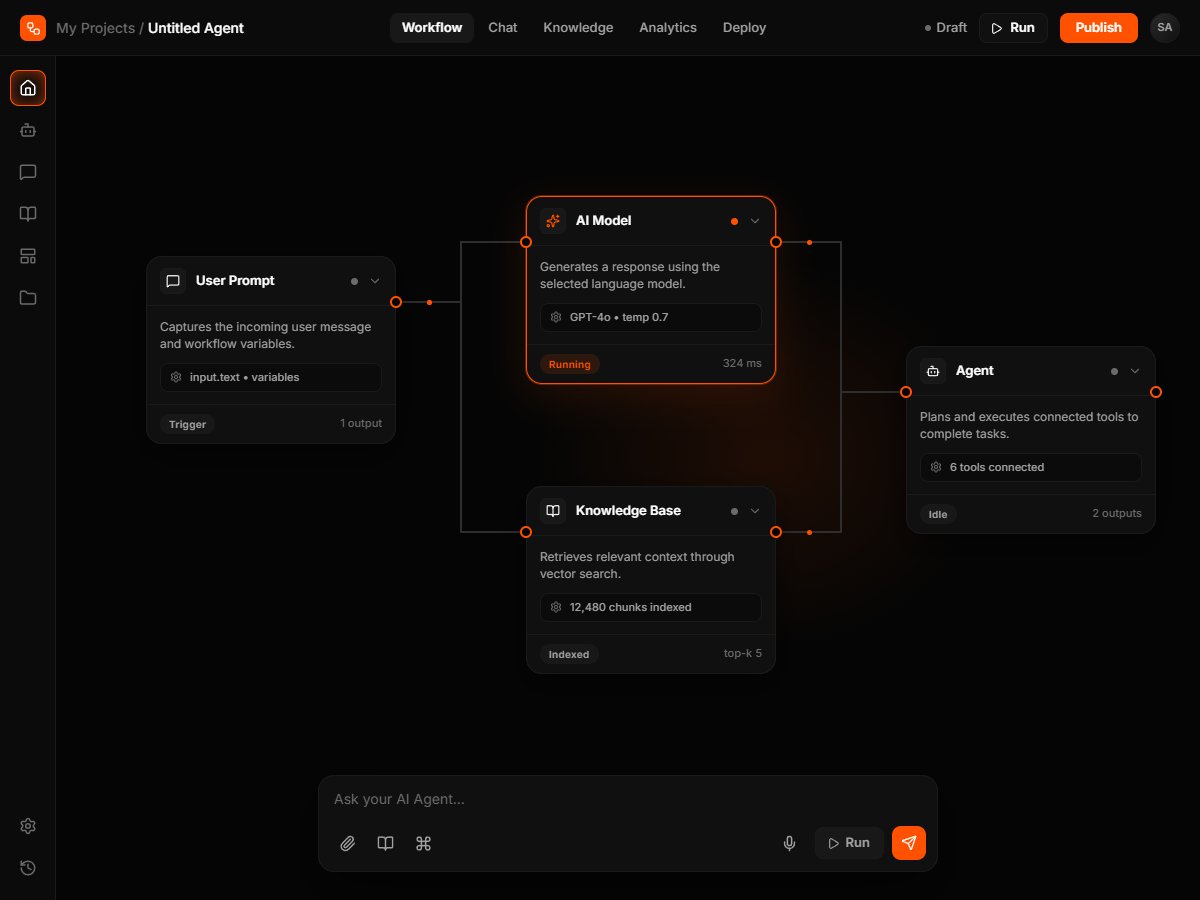This screenshot has height=900, width=1200.
Task: Click the command key icon in prompt bar
Action: tap(423, 843)
